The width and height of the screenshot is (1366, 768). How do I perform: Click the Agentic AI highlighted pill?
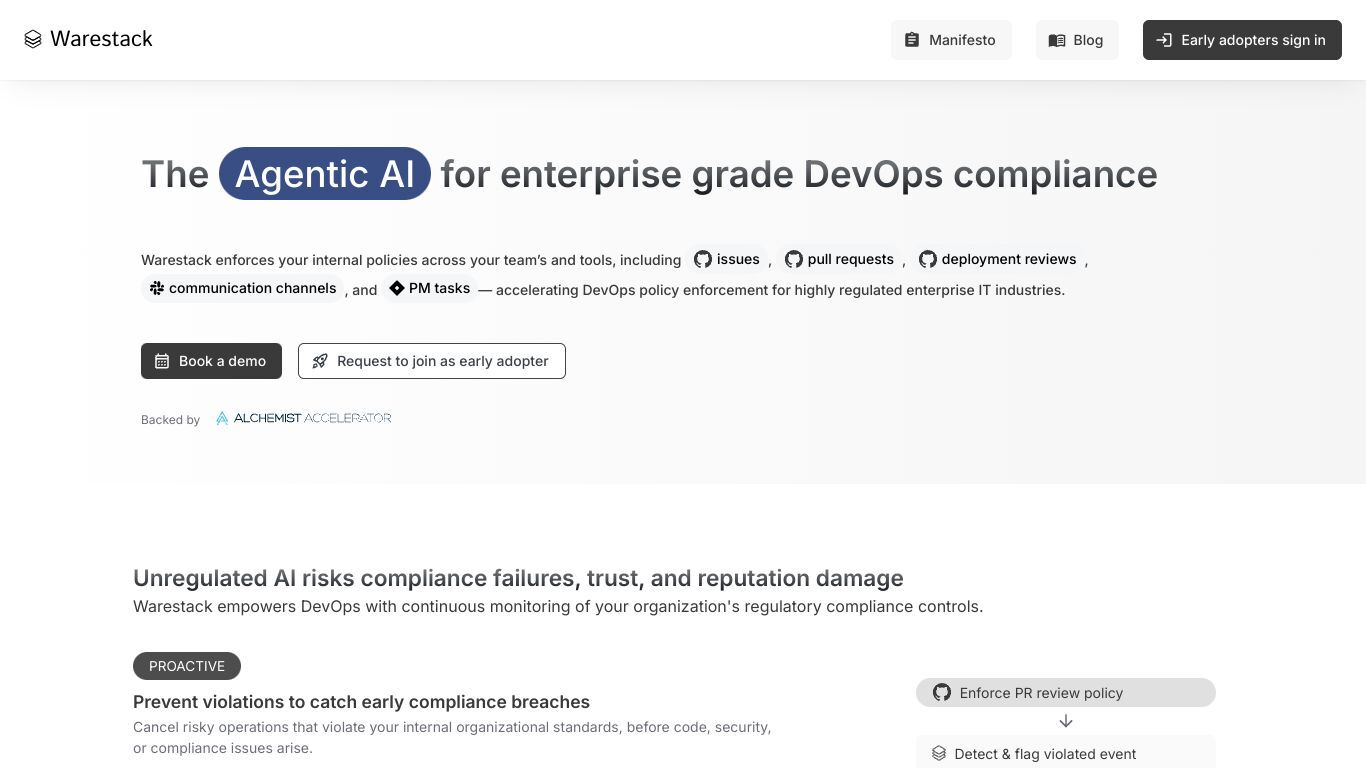[x=325, y=174]
